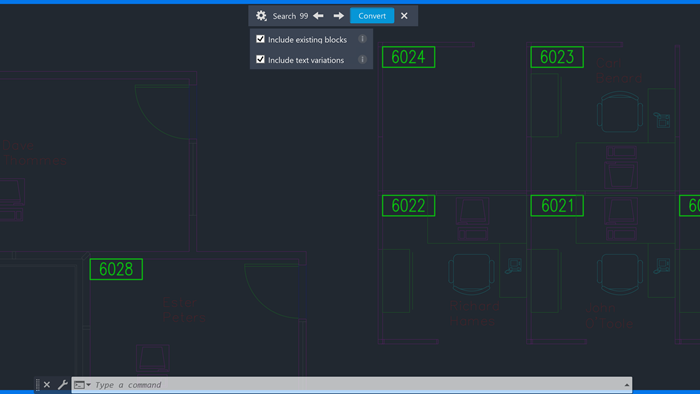Show info for Include text variations
This screenshot has width=700, height=394.
(x=362, y=59)
